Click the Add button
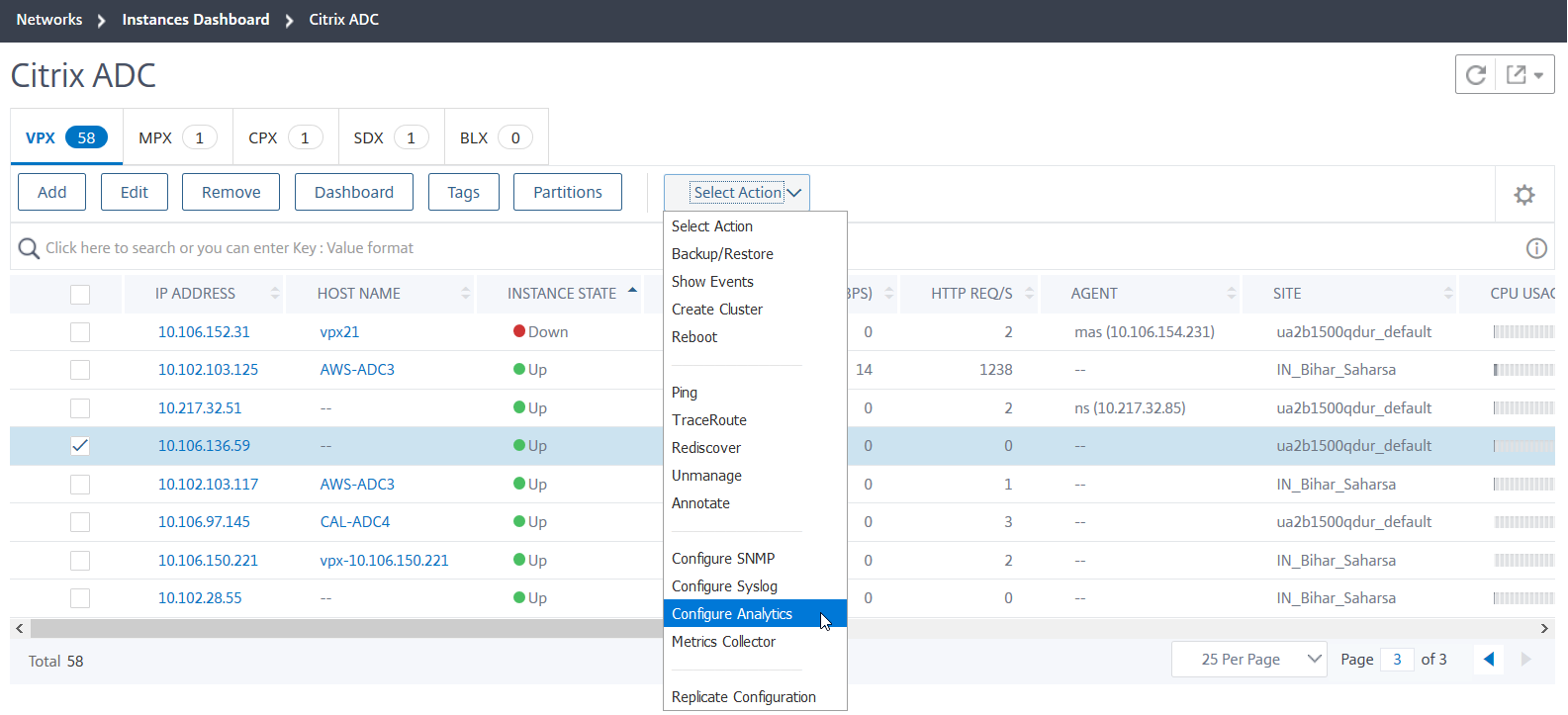Image resolution: width=1568 pixels, height=715 pixels. click(x=52, y=192)
